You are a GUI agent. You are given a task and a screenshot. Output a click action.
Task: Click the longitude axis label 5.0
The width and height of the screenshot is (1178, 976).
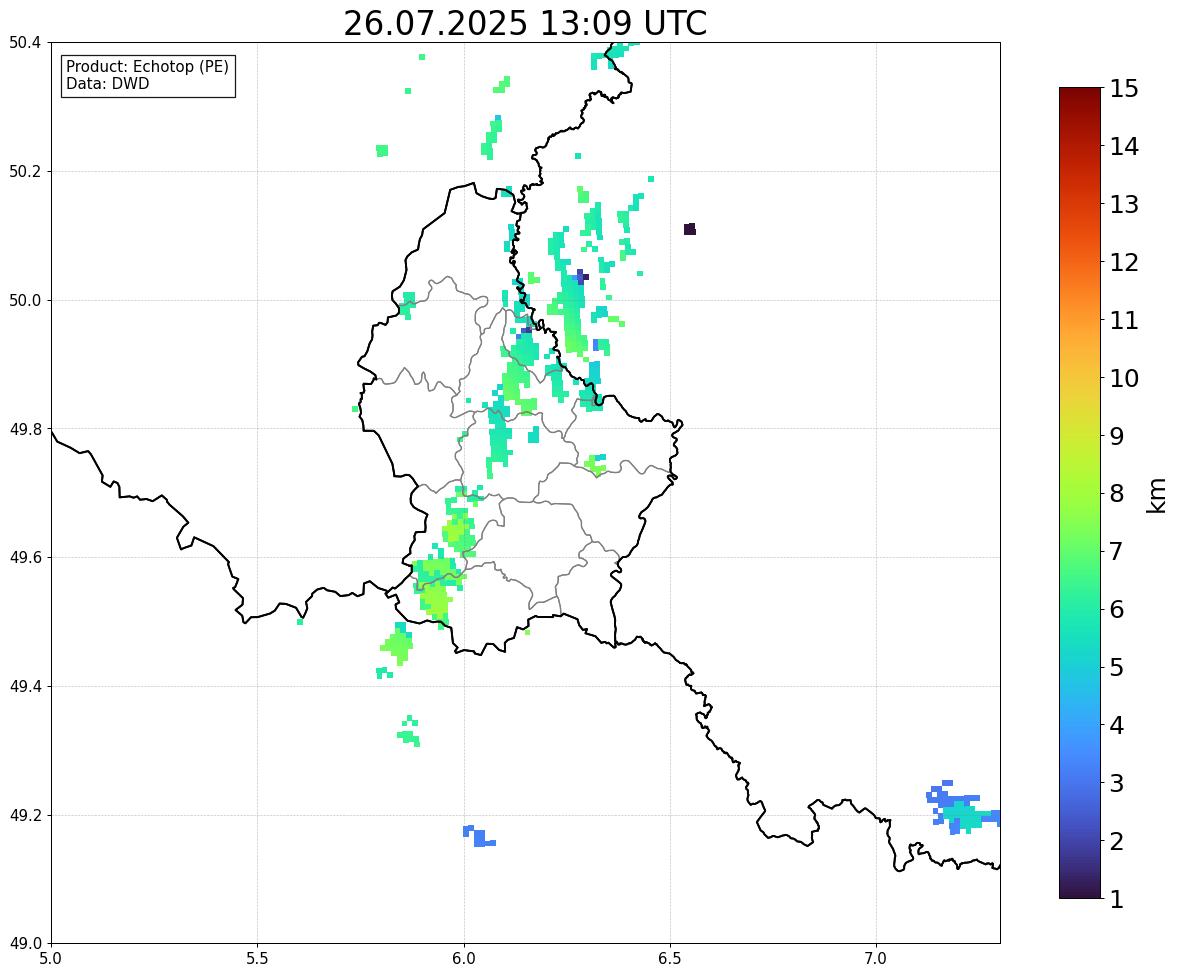51,959
